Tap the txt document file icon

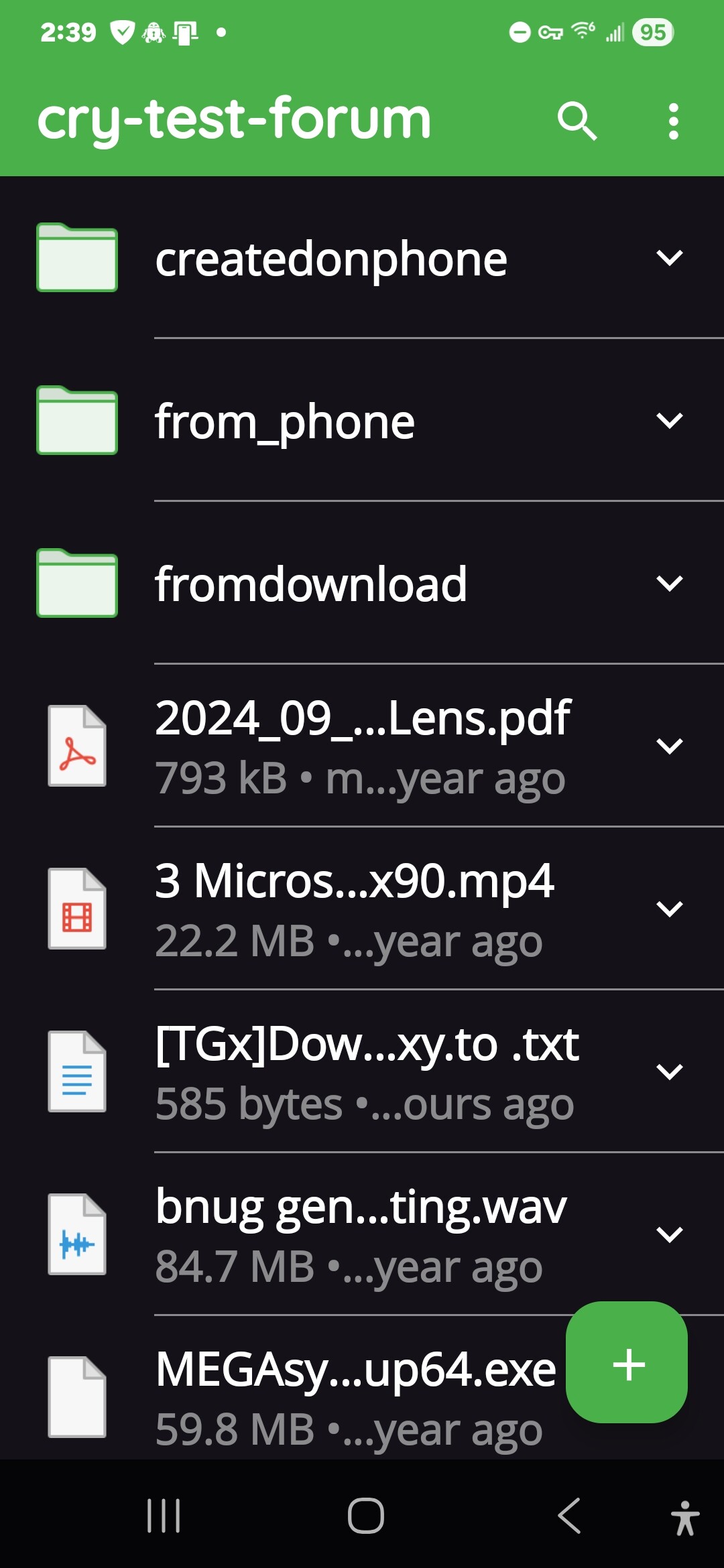(x=77, y=1071)
